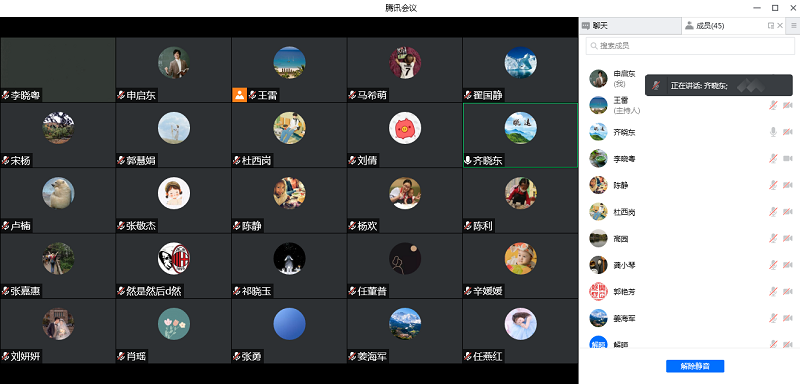This screenshot has height=384, width=800.
Task: Pop out the members panel window
Action: coord(770,25)
